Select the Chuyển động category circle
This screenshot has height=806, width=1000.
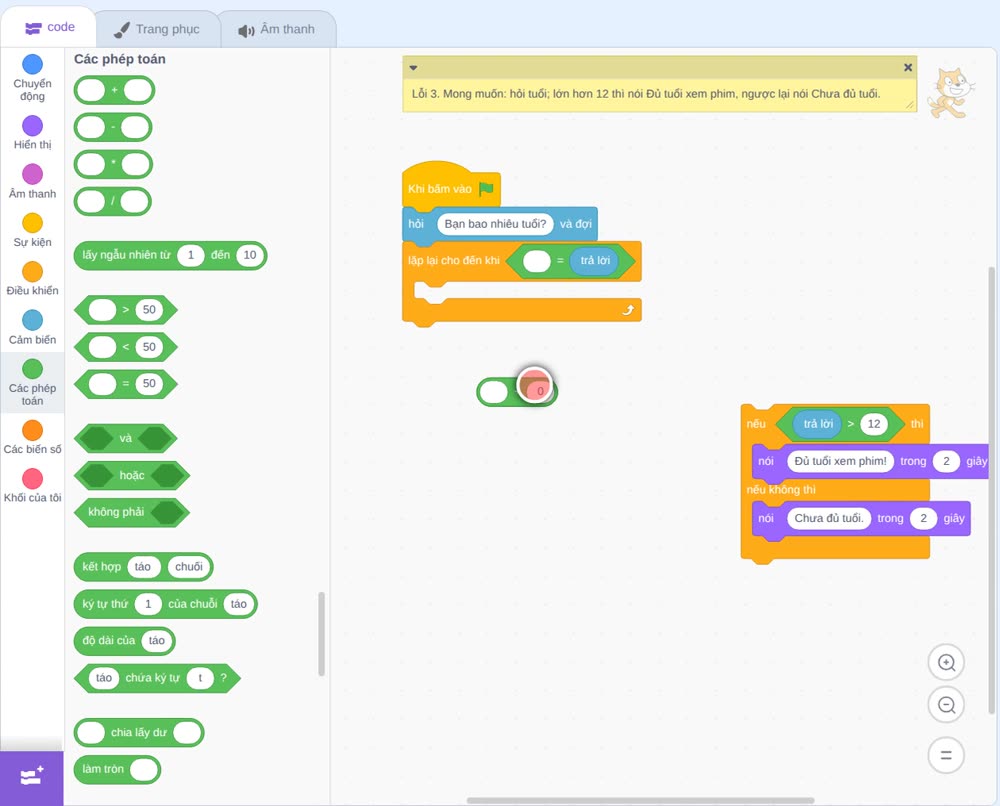coord(33,64)
